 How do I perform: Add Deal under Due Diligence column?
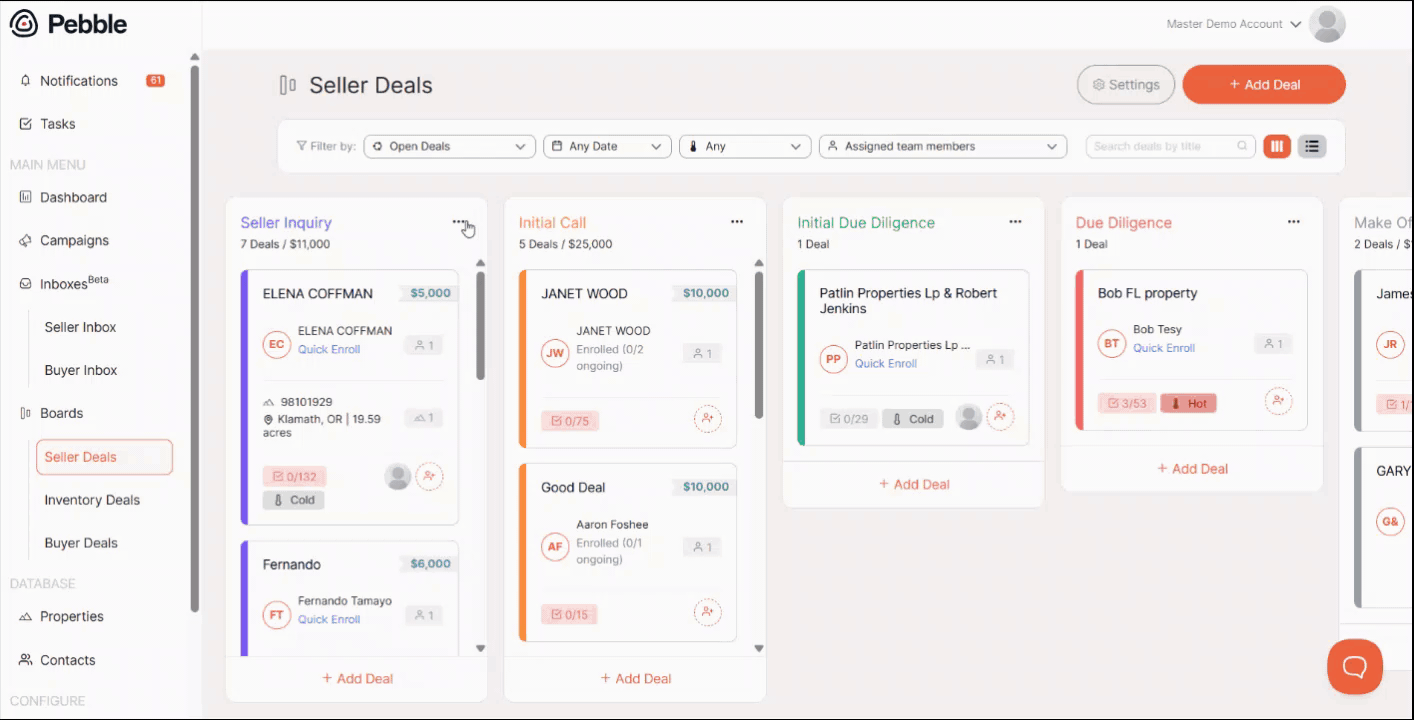pos(1192,468)
